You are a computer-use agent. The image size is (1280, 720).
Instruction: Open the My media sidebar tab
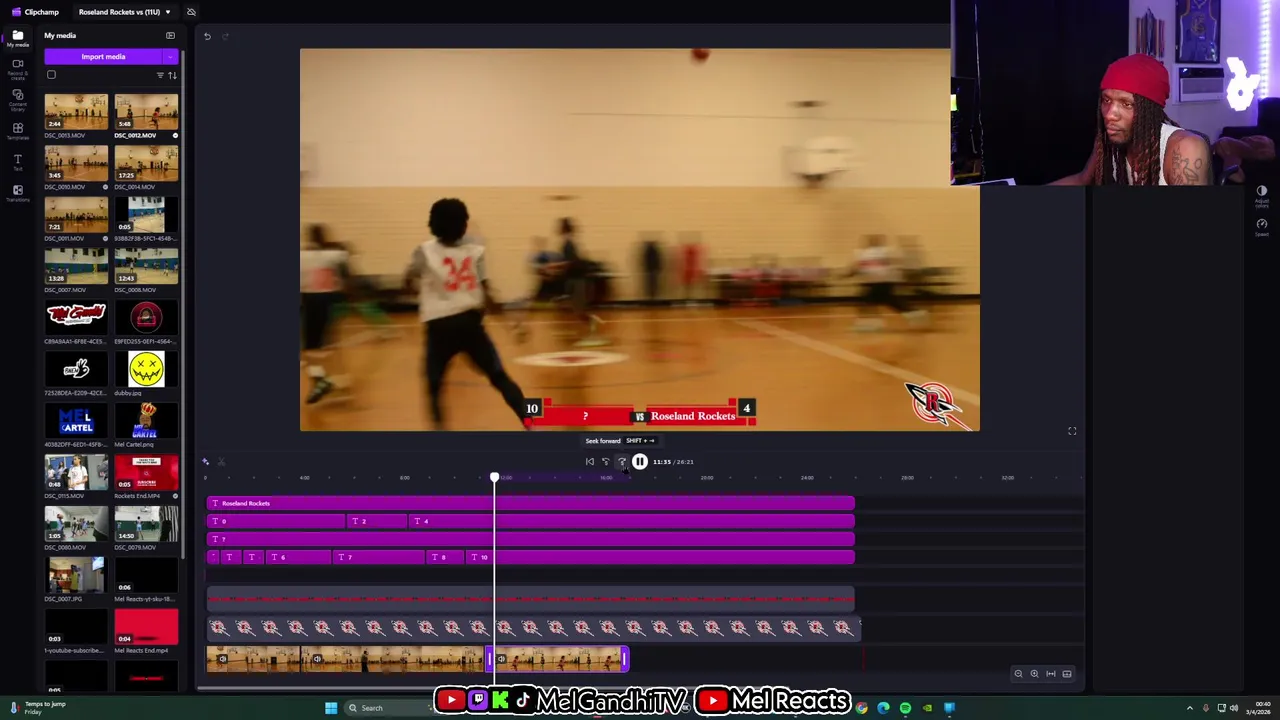[x=17, y=38]
